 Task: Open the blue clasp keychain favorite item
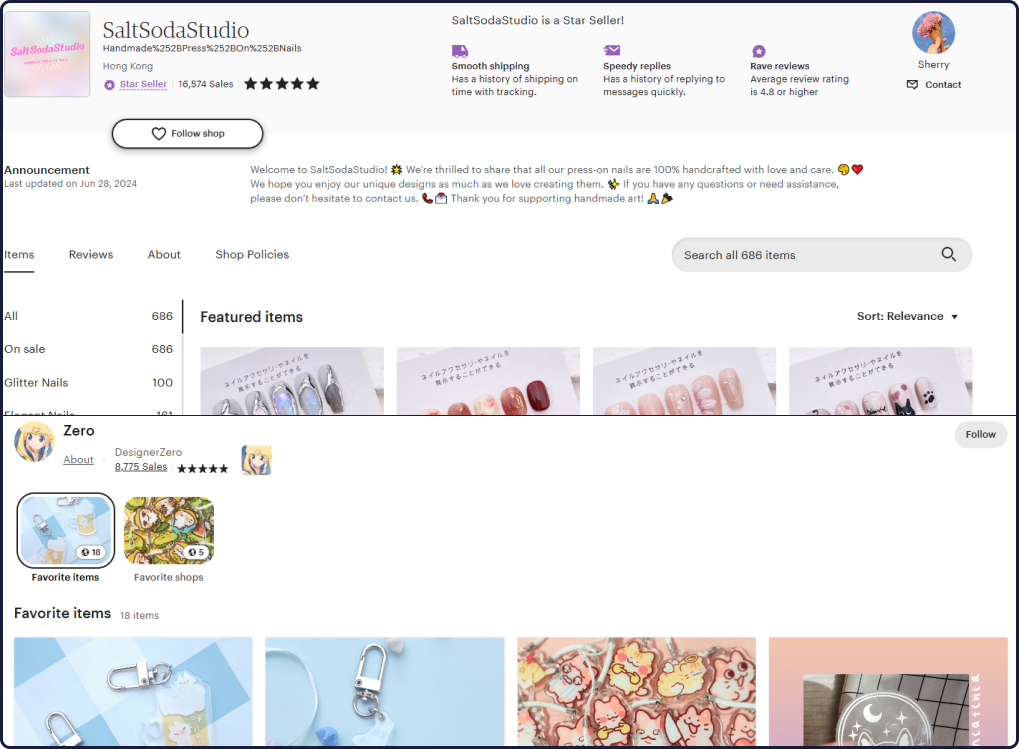point(385,691)
